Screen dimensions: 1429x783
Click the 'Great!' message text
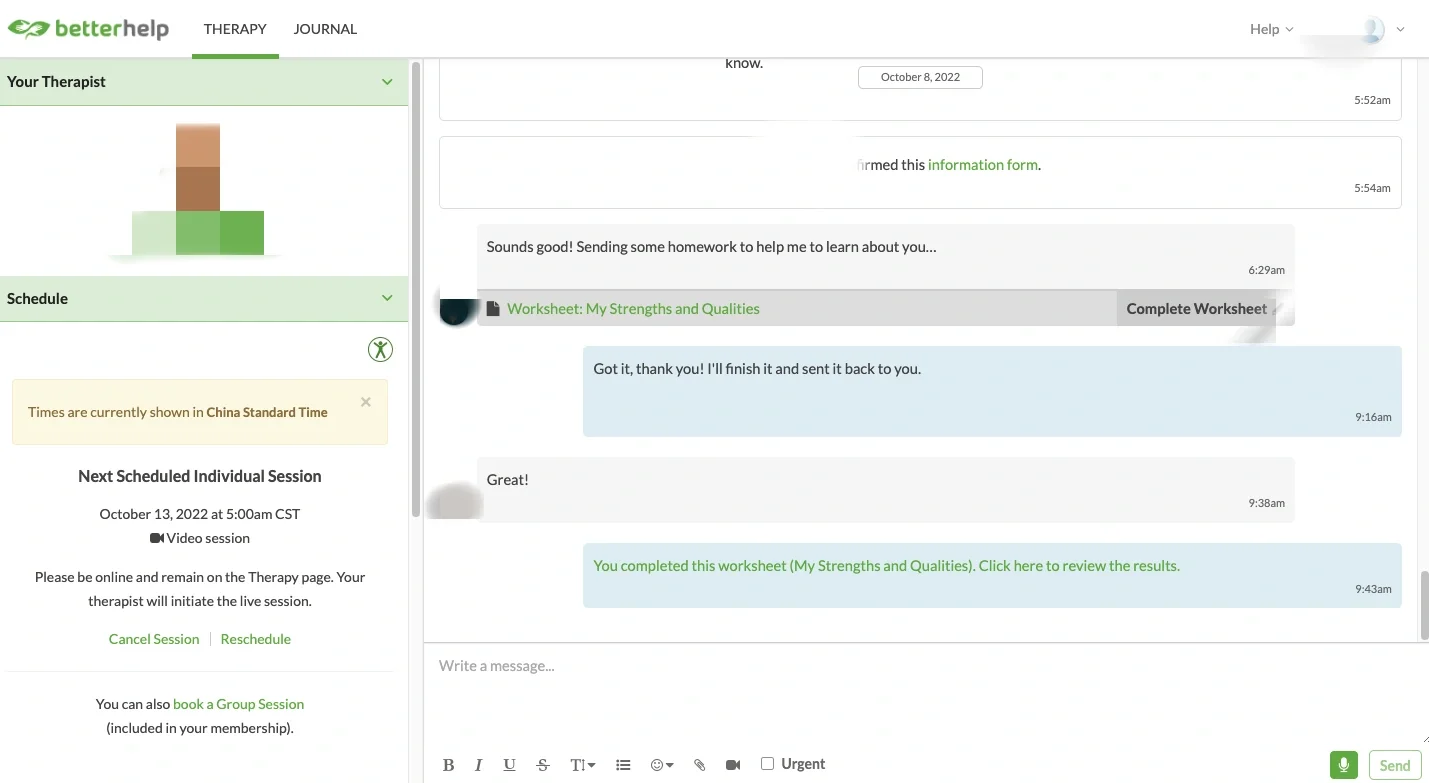click(x=508, y=480)
